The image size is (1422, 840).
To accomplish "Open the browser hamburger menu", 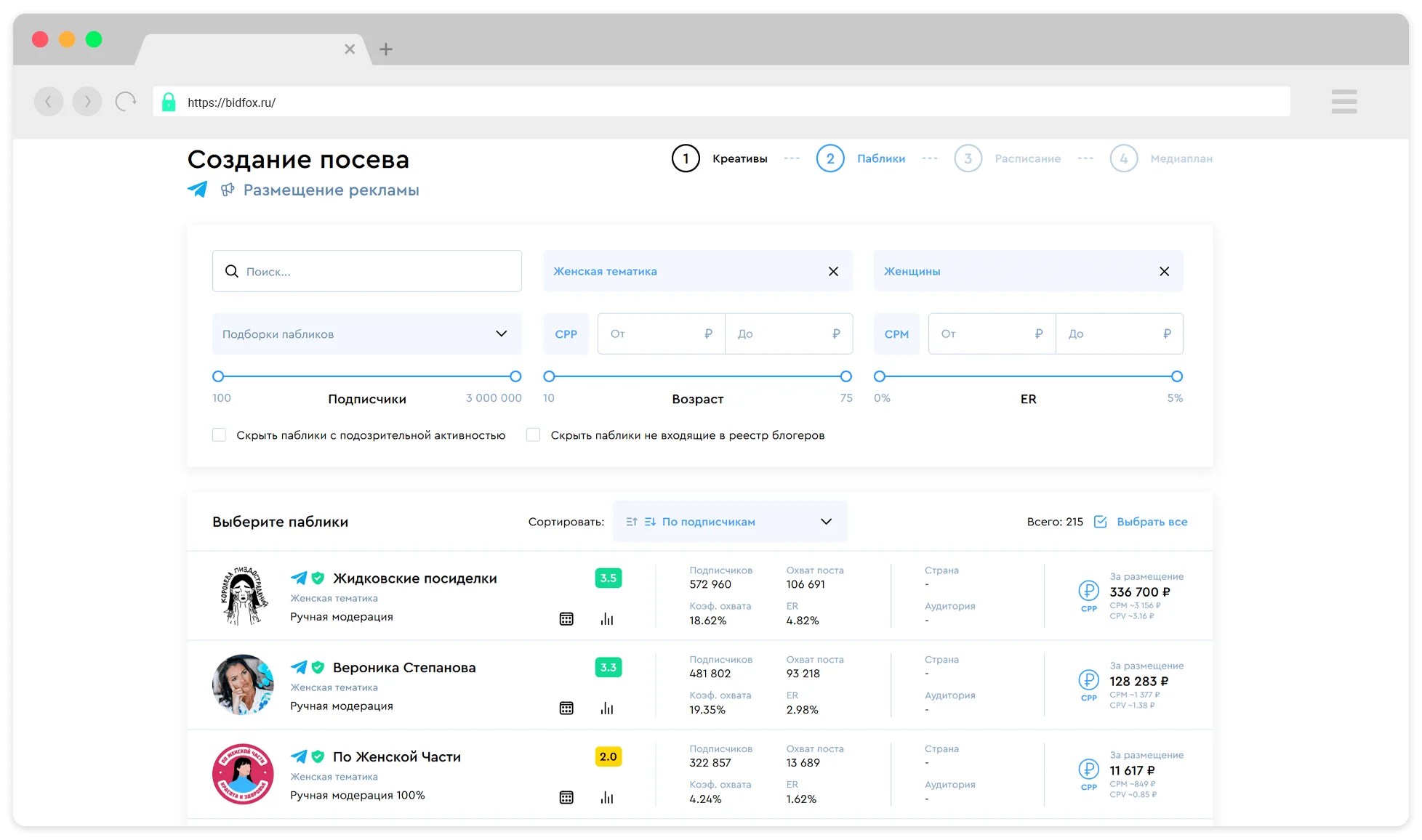I will pos(1343,102).
